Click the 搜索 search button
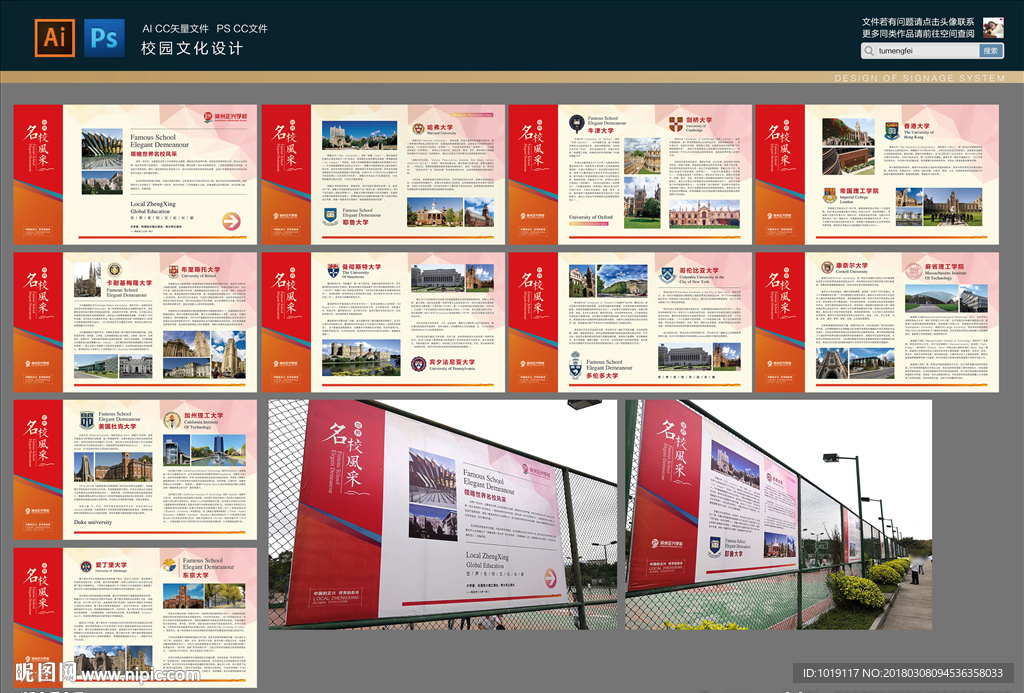Image resolution: width=1024 pixels, height=693 pixels. pos(991,51)
